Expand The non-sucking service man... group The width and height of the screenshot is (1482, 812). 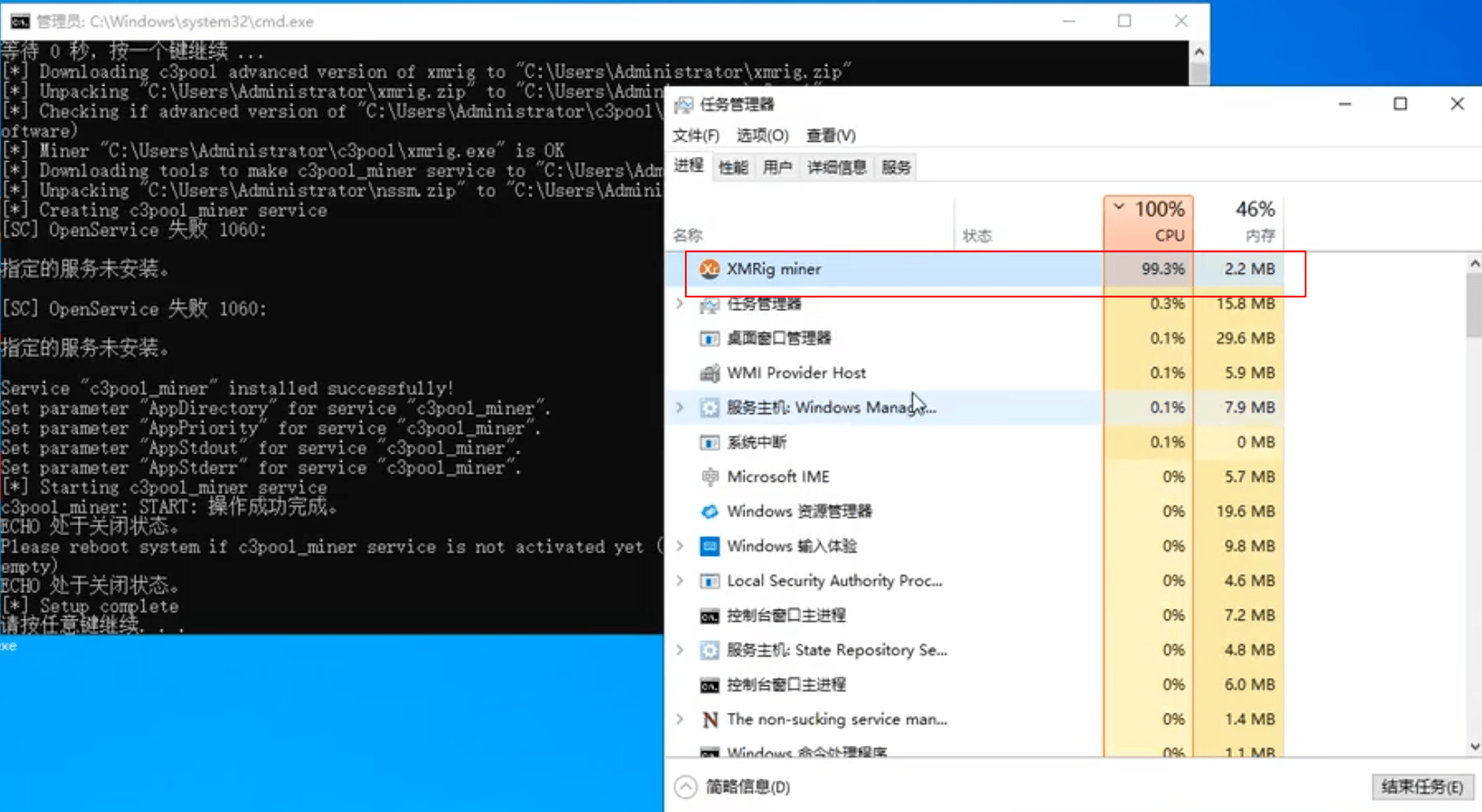pos(679,719)
